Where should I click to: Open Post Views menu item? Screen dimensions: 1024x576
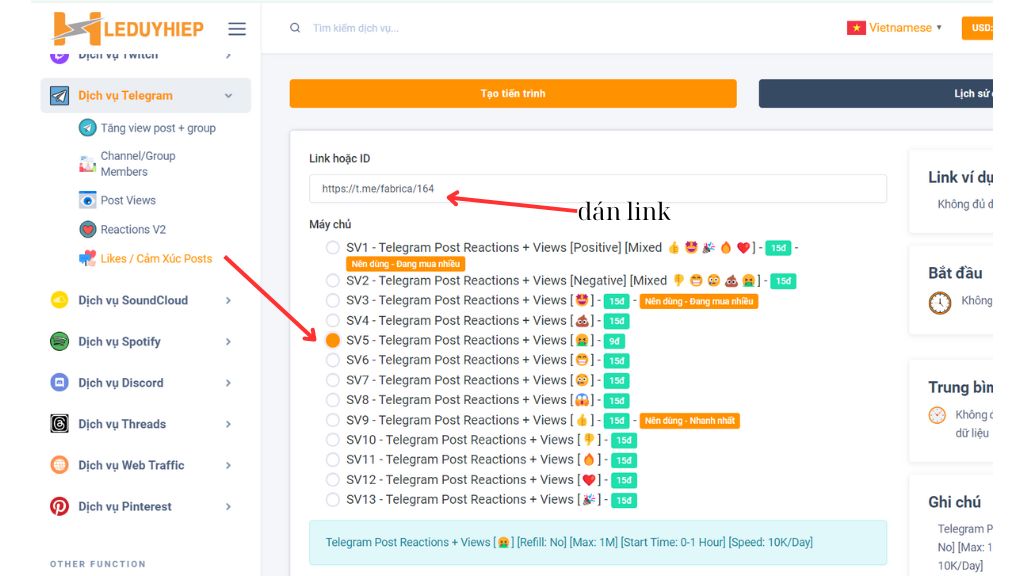128,200
